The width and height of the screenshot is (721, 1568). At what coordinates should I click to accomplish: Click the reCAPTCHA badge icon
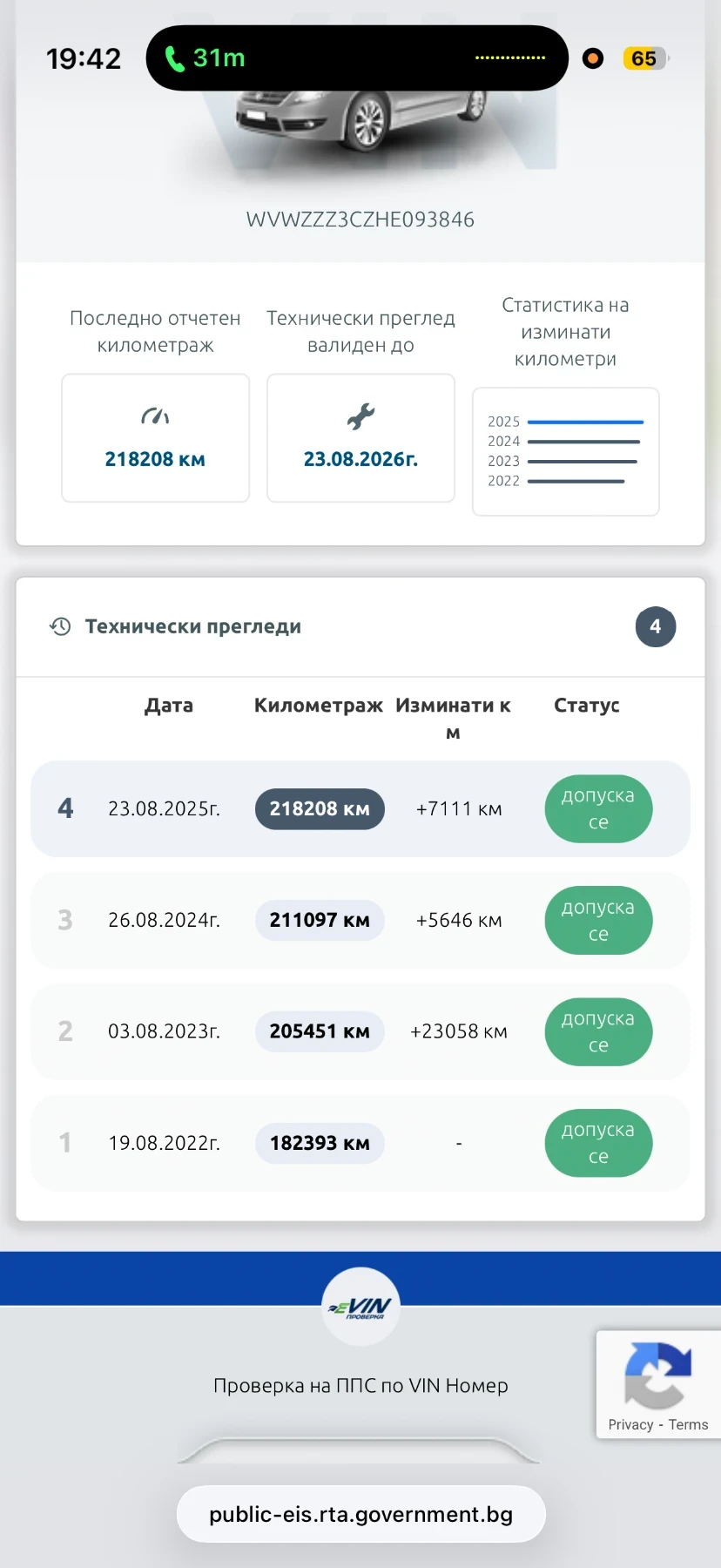657,1375
